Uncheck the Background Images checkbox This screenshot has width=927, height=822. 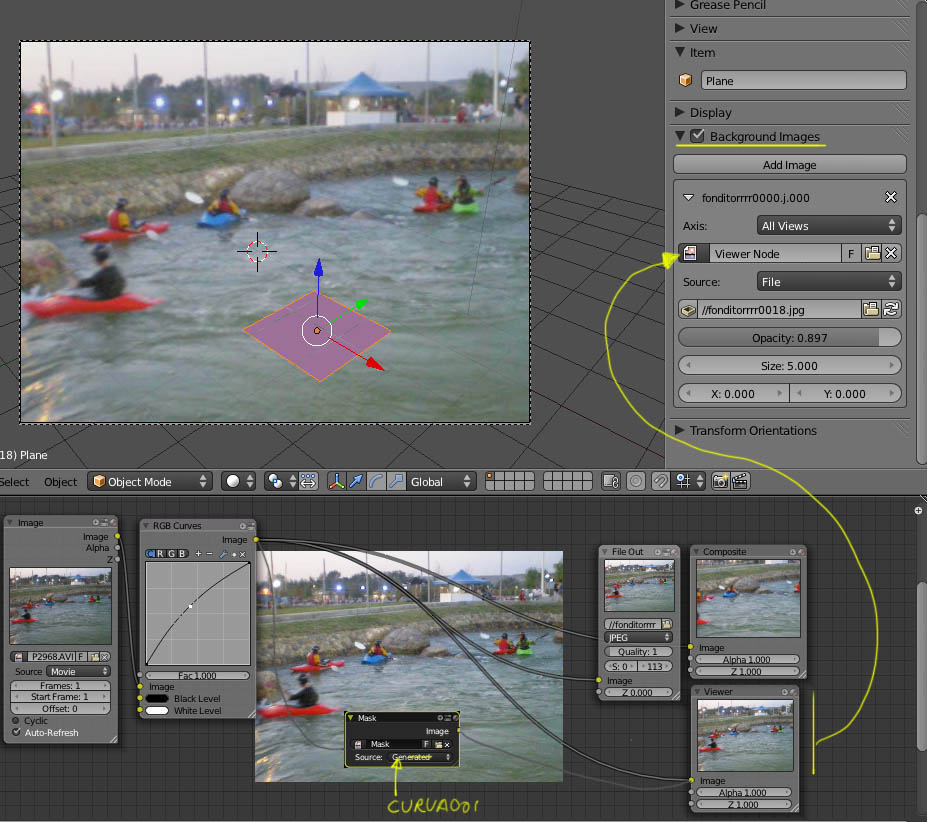click(698, 136)
